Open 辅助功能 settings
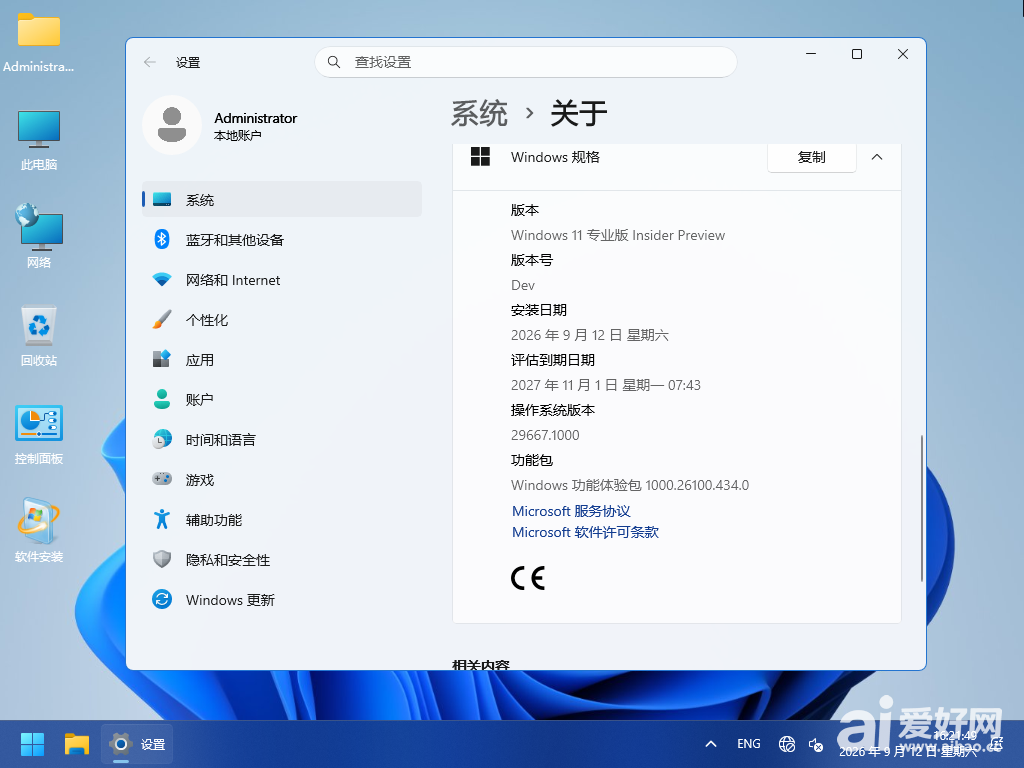The image size is (1024, 768). click(x=281, y=520)
